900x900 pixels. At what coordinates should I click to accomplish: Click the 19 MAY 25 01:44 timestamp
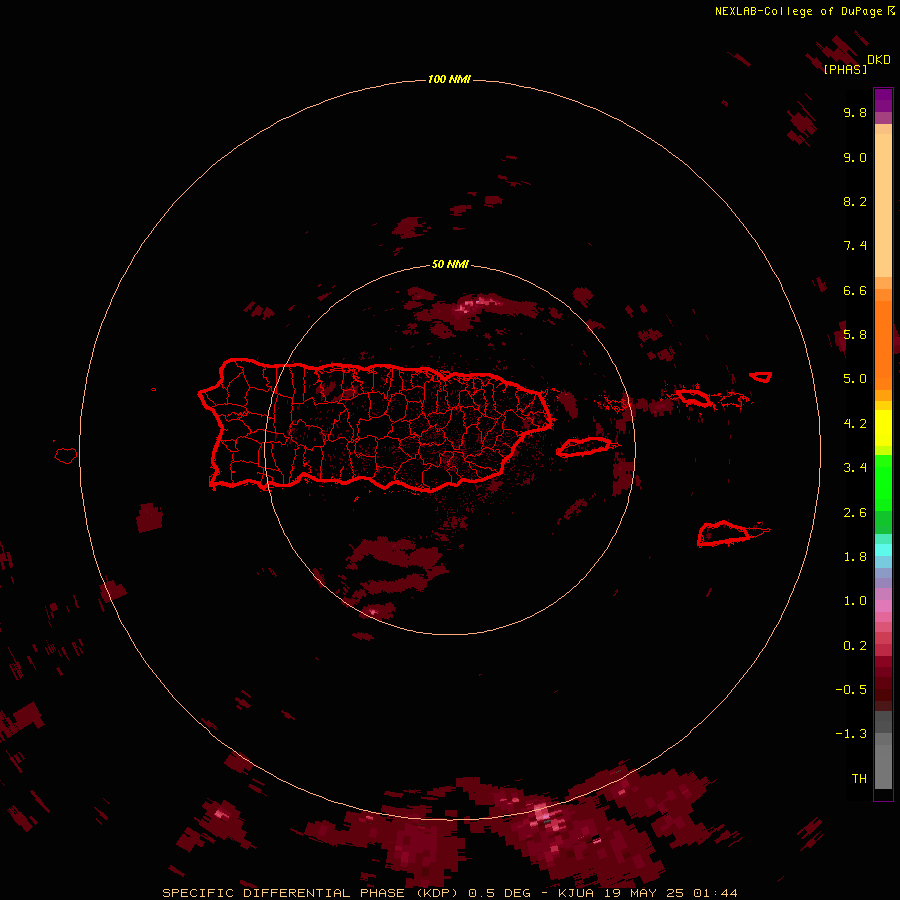click(x=670, y=893)
